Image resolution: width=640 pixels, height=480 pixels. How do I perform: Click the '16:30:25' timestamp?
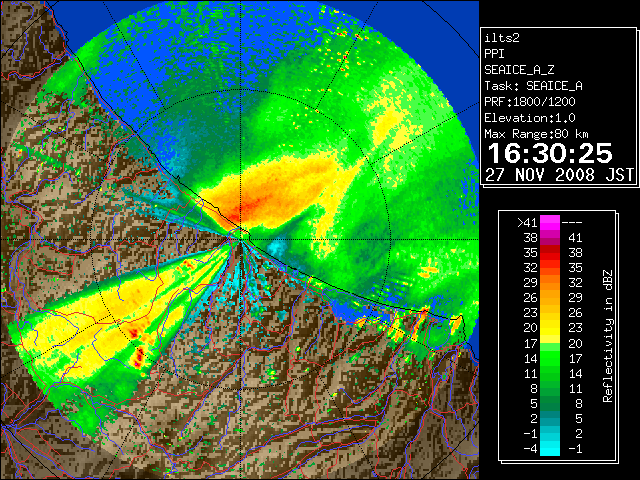point(550,153)
